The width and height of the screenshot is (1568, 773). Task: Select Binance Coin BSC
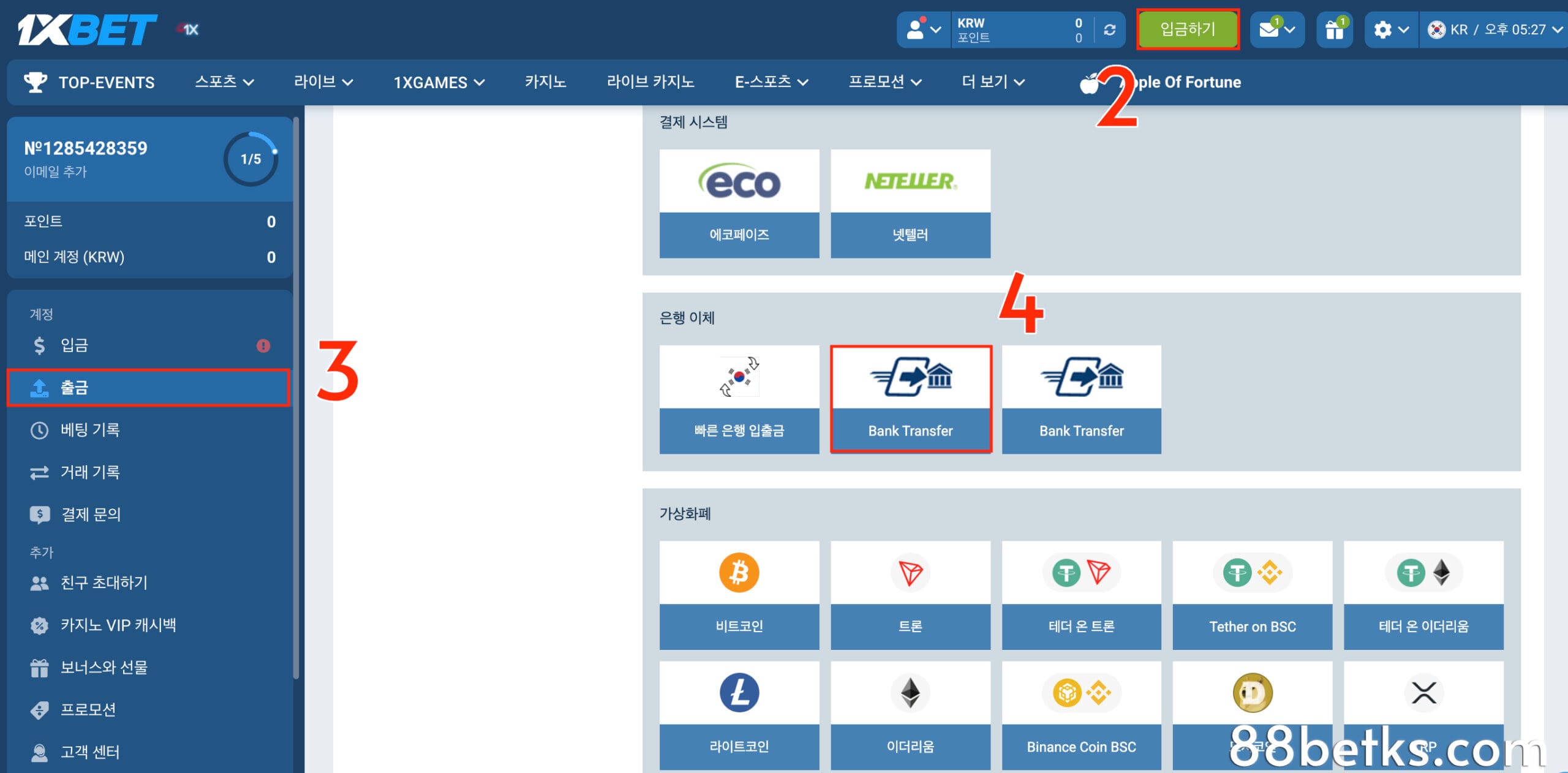(x=1082, y=715)
